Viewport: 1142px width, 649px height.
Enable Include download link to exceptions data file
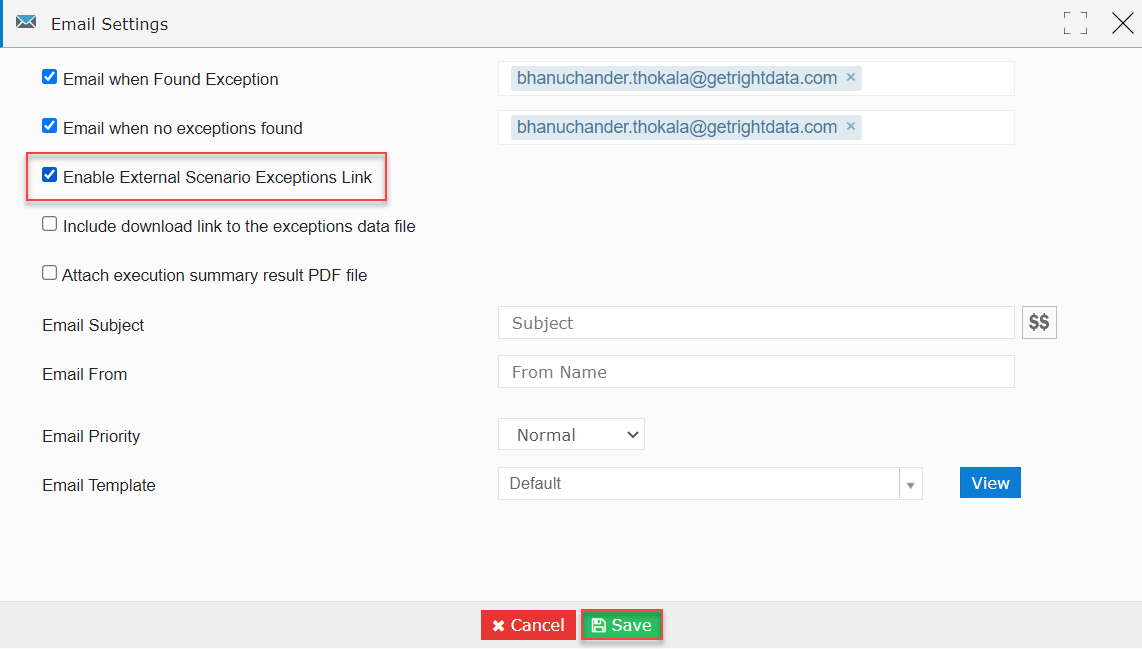(x=50, y=224)
